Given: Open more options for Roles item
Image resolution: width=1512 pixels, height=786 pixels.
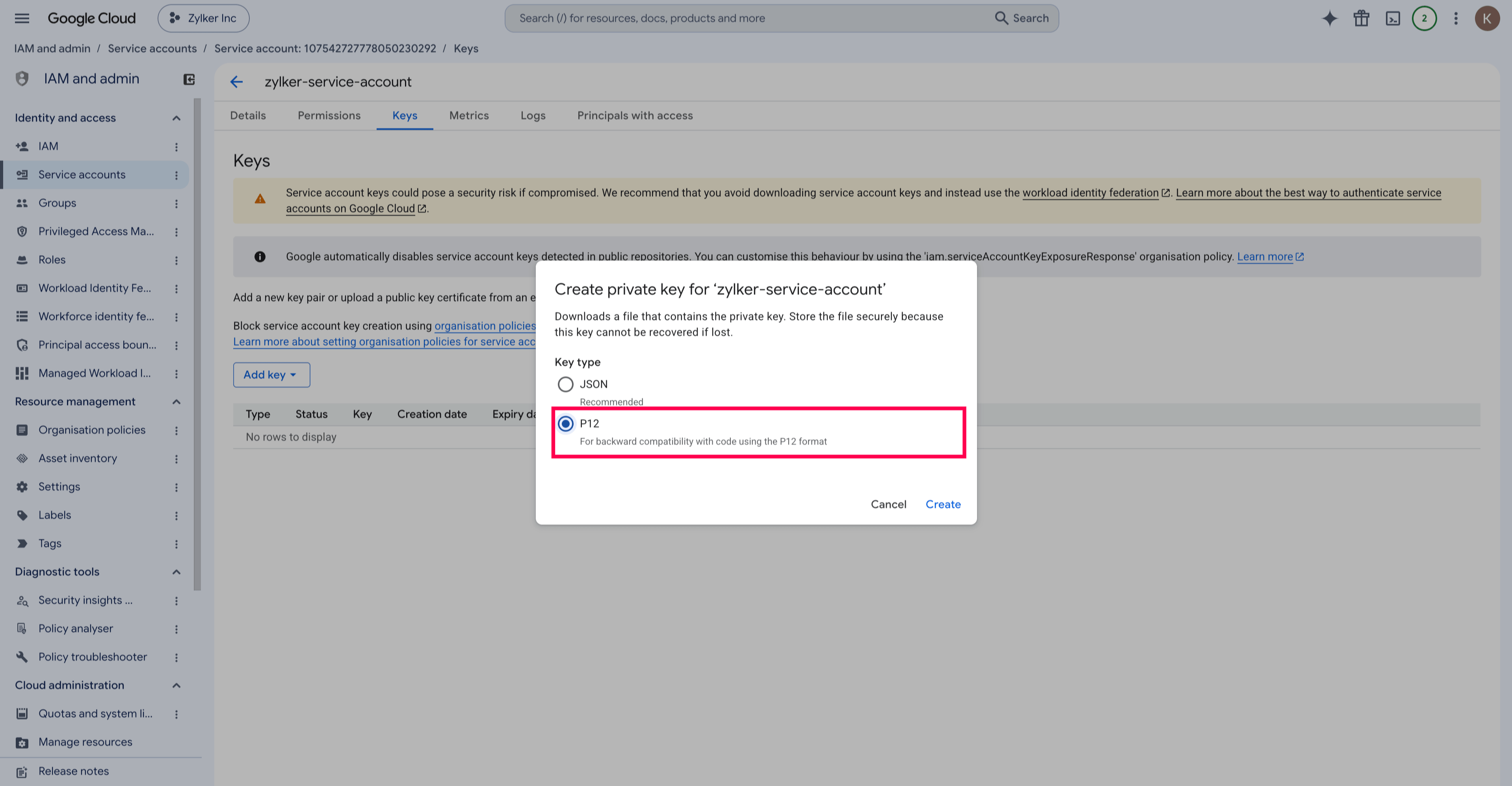Looking at the screenshot, I should coord(176,260).
